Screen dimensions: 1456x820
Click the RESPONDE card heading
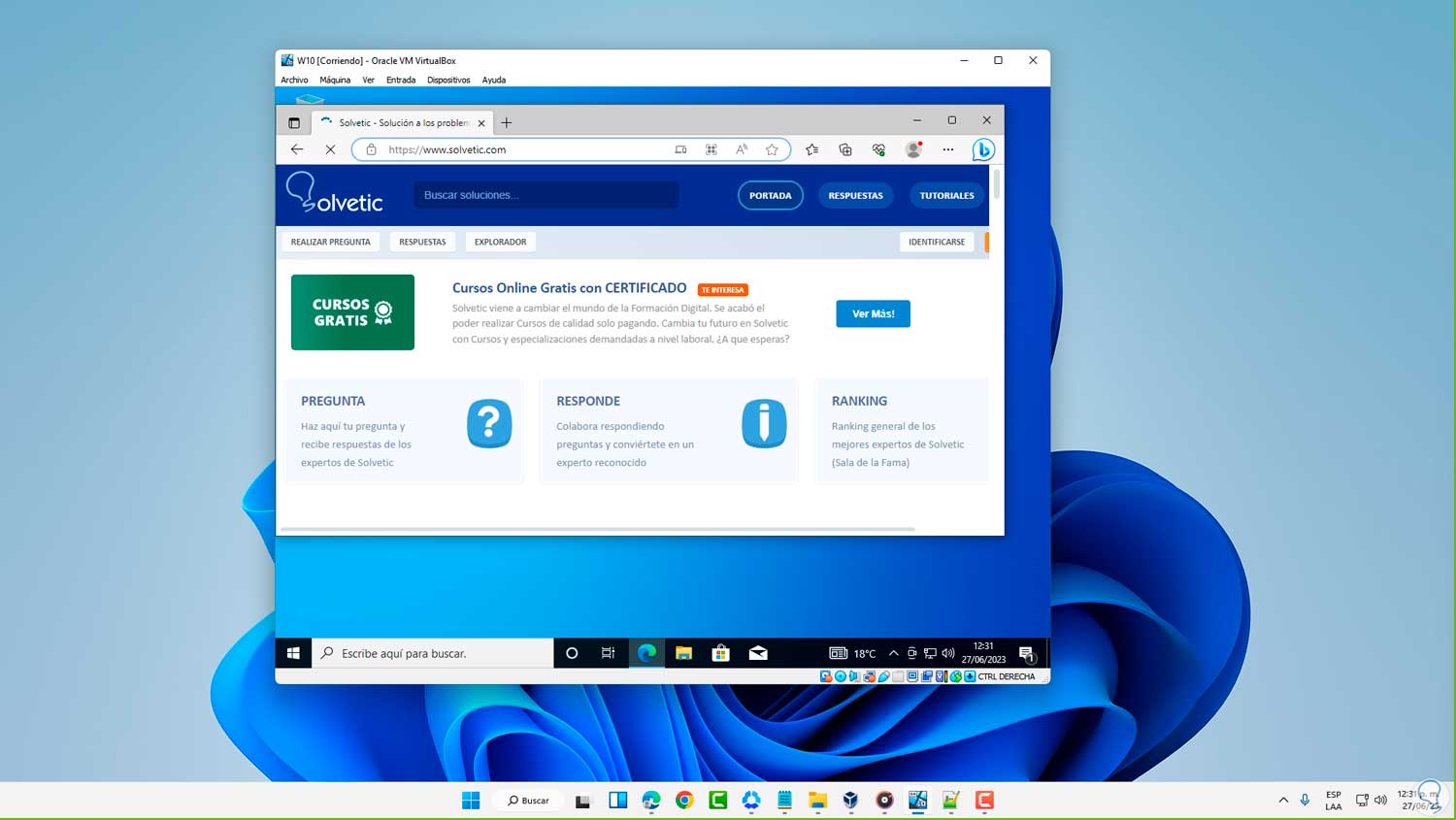588,401
